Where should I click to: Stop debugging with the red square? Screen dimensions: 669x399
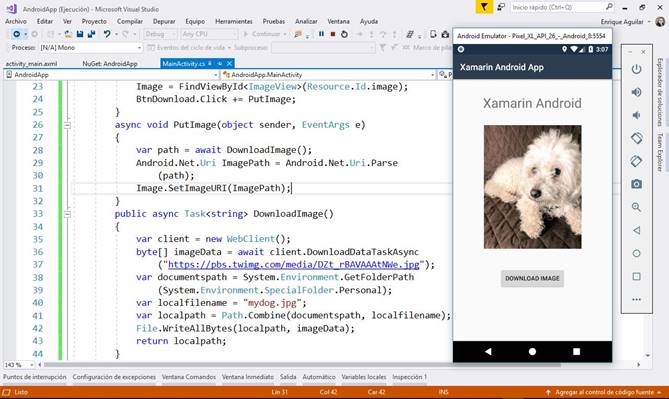[333, 34]
